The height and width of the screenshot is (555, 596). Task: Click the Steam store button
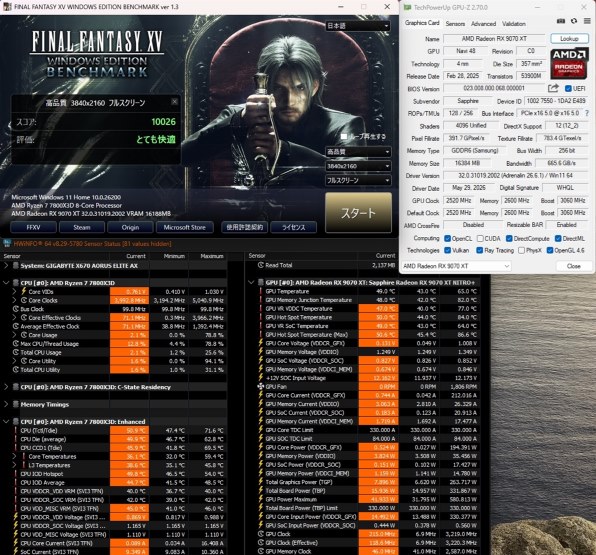(x=82, y=227)
